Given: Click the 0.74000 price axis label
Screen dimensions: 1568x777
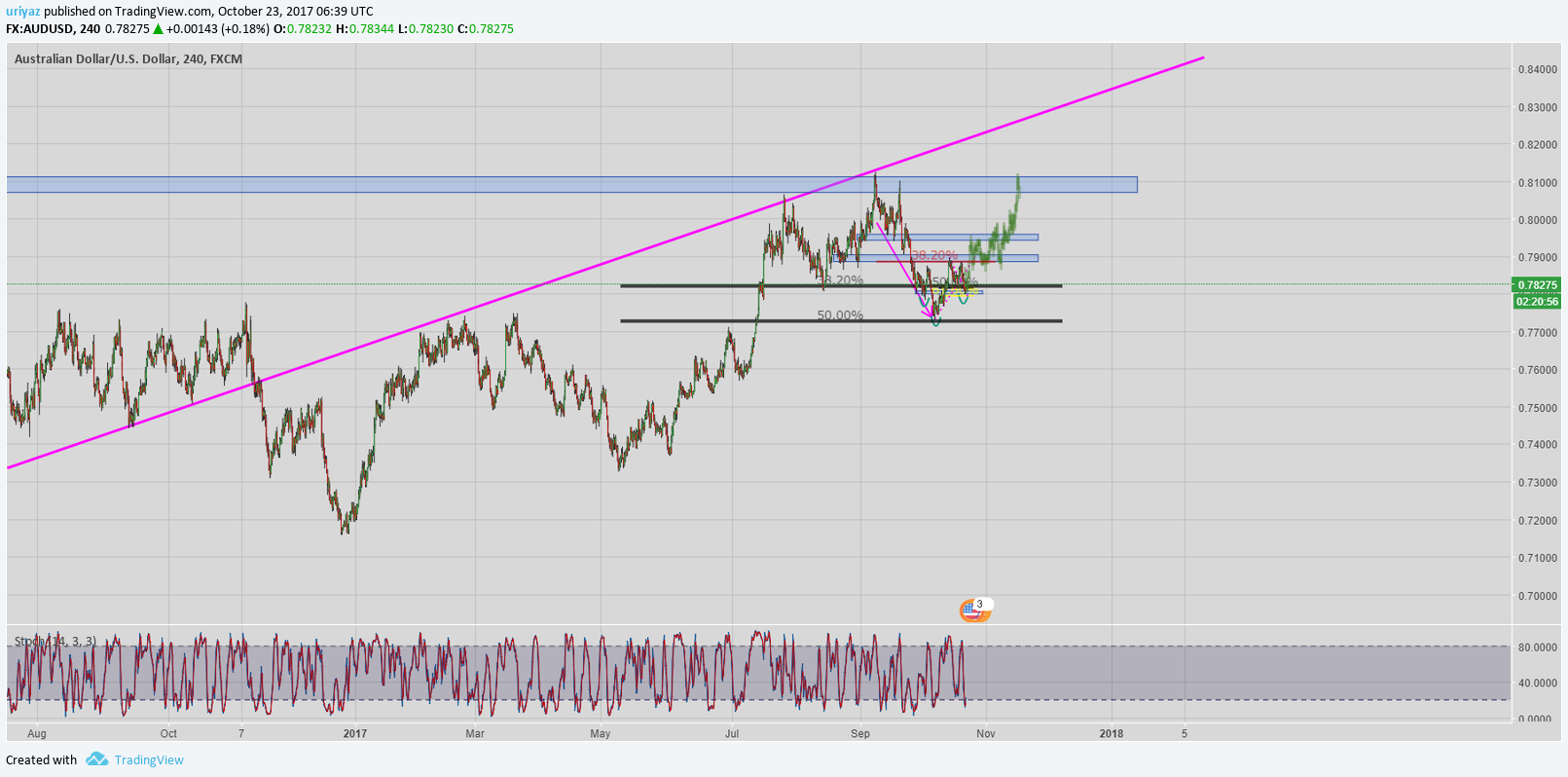Looking at the screenshot, I should 1537,445.
